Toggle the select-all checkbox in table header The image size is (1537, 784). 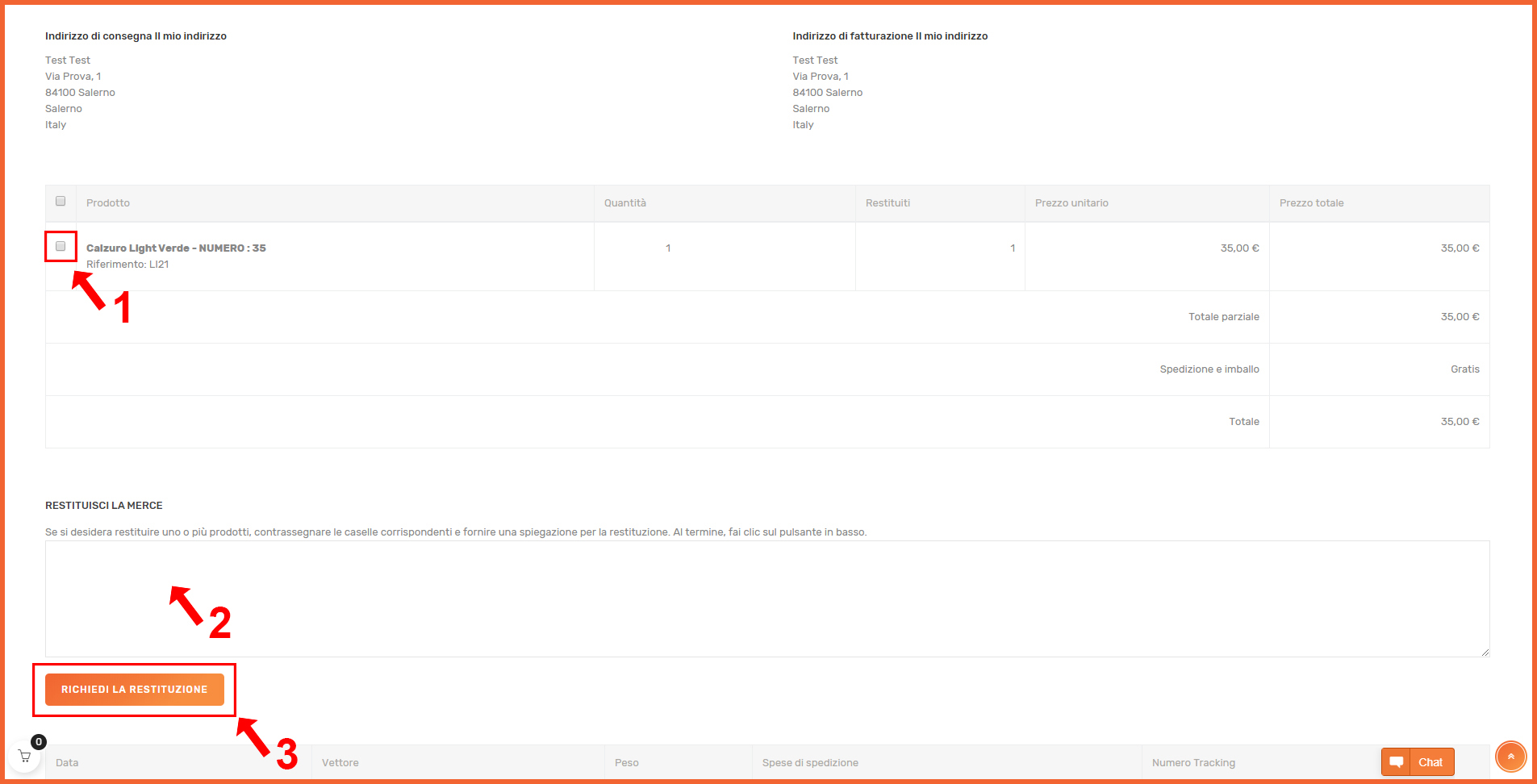(61, 201)
